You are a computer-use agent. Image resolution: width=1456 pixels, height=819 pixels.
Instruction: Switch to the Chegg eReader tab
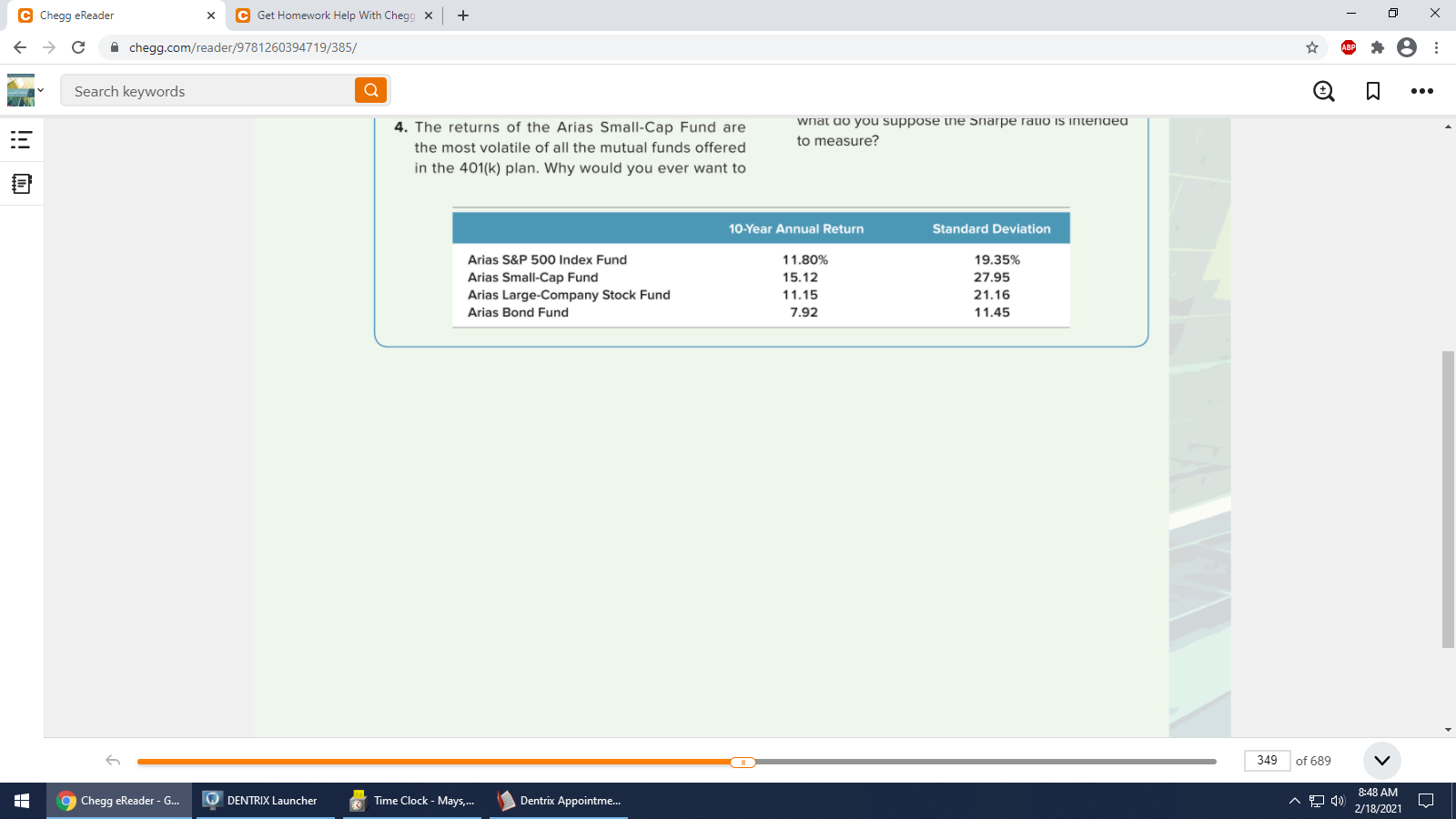116,15
